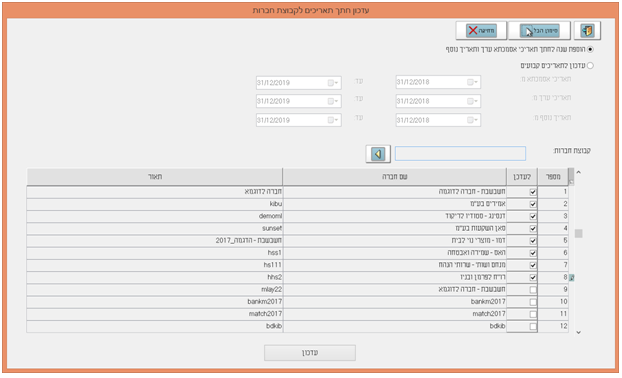The height and width of the screenshot is (378, 622).
Task: Select the 'hhs2' description cell
Action: pos(155,277)
